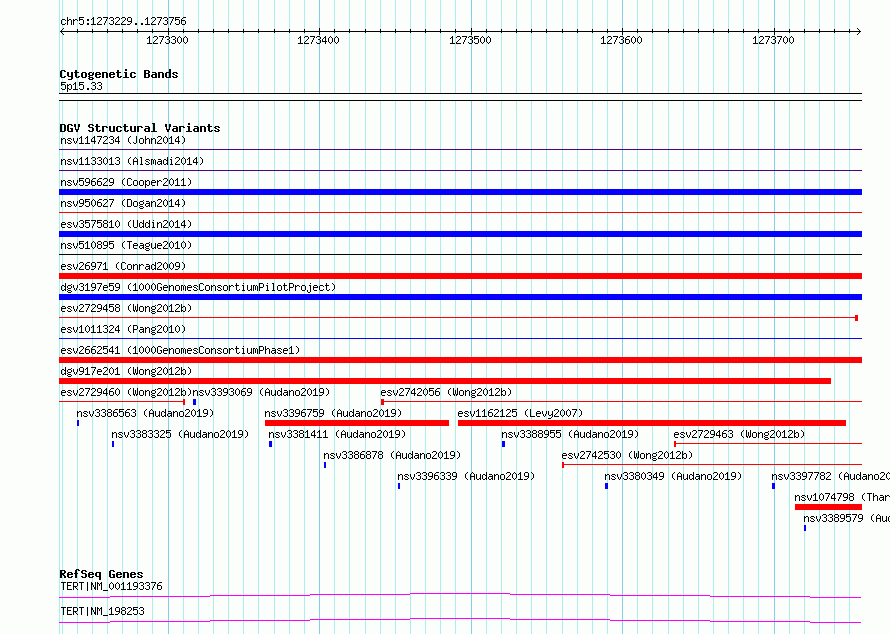Click blue marker under nsv3380349 label

[606, 486]
